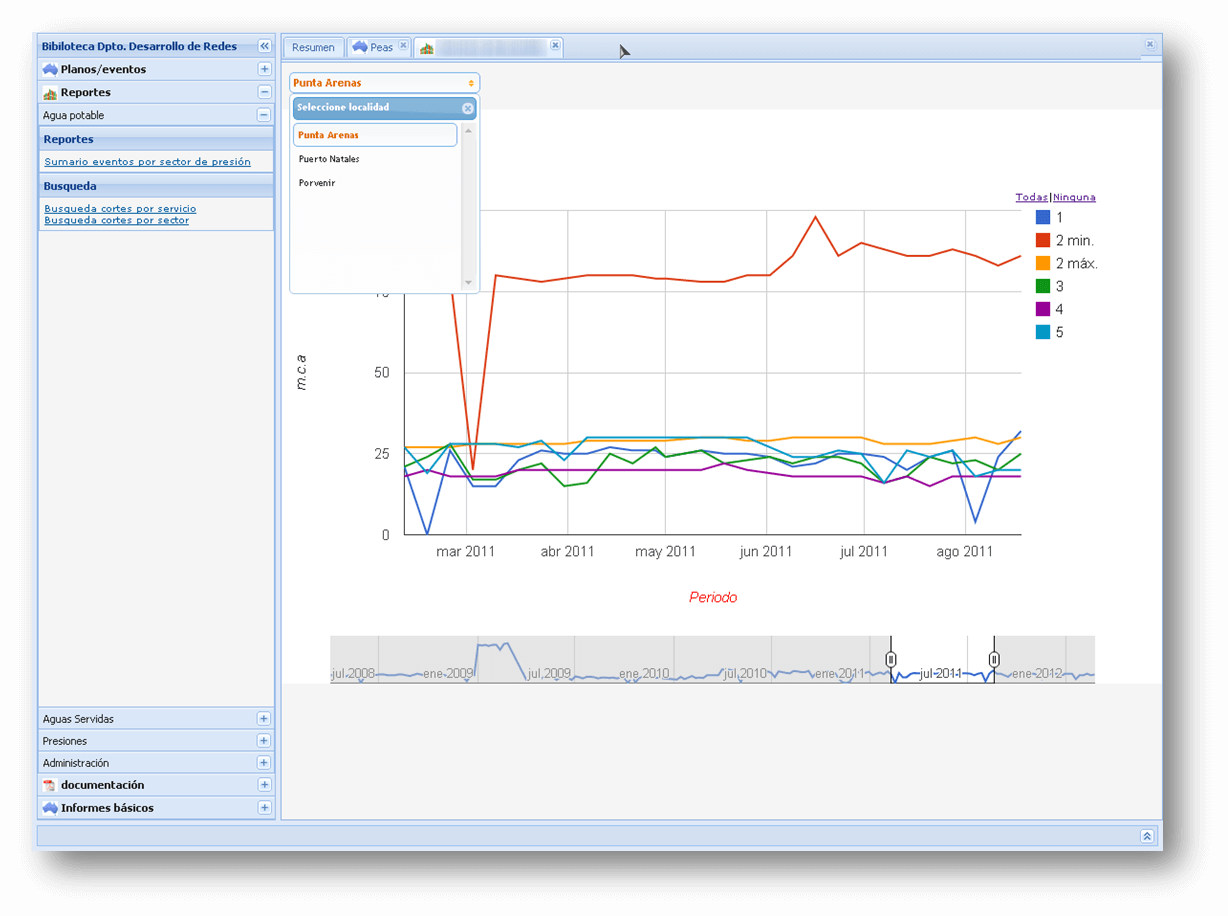
Task: Expand the Presiones panel
Action: pos(264,741)
